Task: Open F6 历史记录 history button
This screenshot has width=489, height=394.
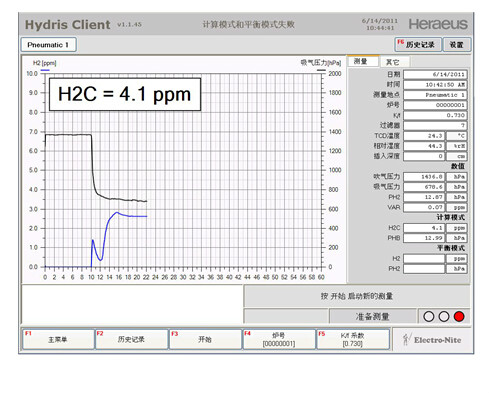Action: (418, 45)
